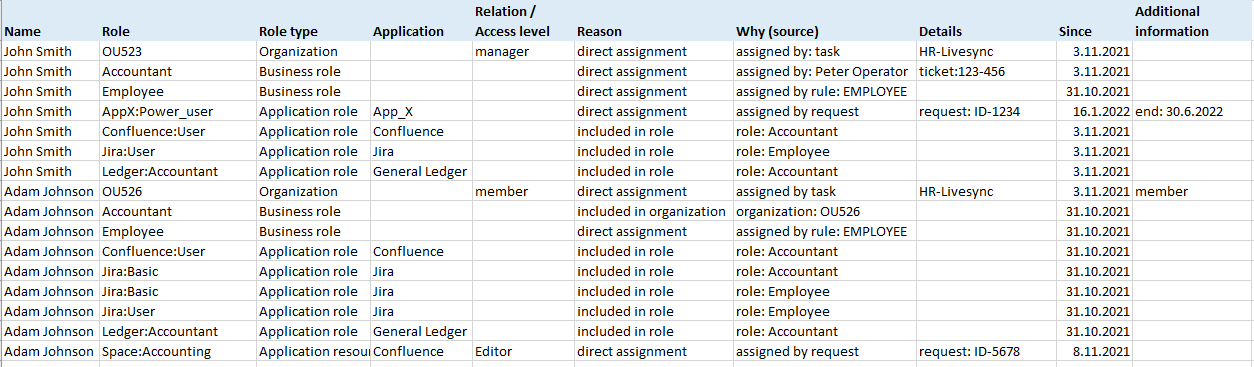This screenshot has height=367, width=1254.
Task: Click the included in organization cell
Action: (x=653, y=211)
